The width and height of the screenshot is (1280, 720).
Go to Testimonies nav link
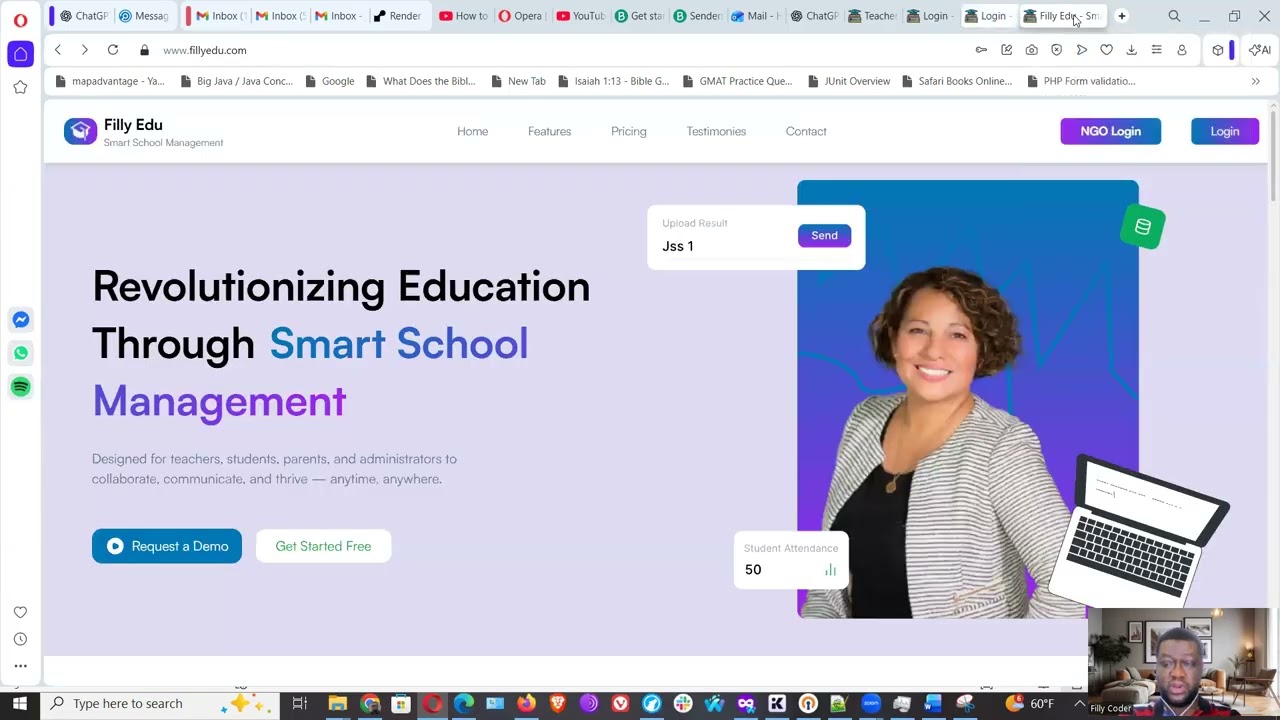716,131
